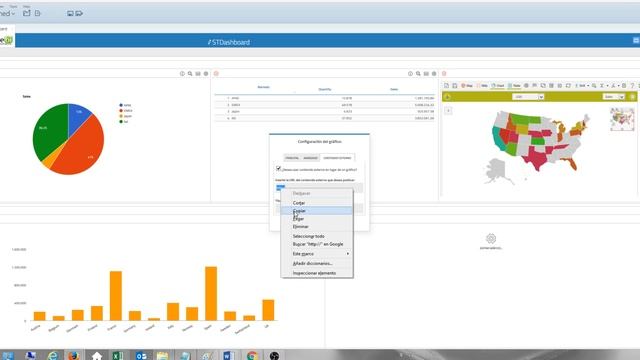
Task: Click the zoom icon on the table panel
Action: click(x=418, y=74)
